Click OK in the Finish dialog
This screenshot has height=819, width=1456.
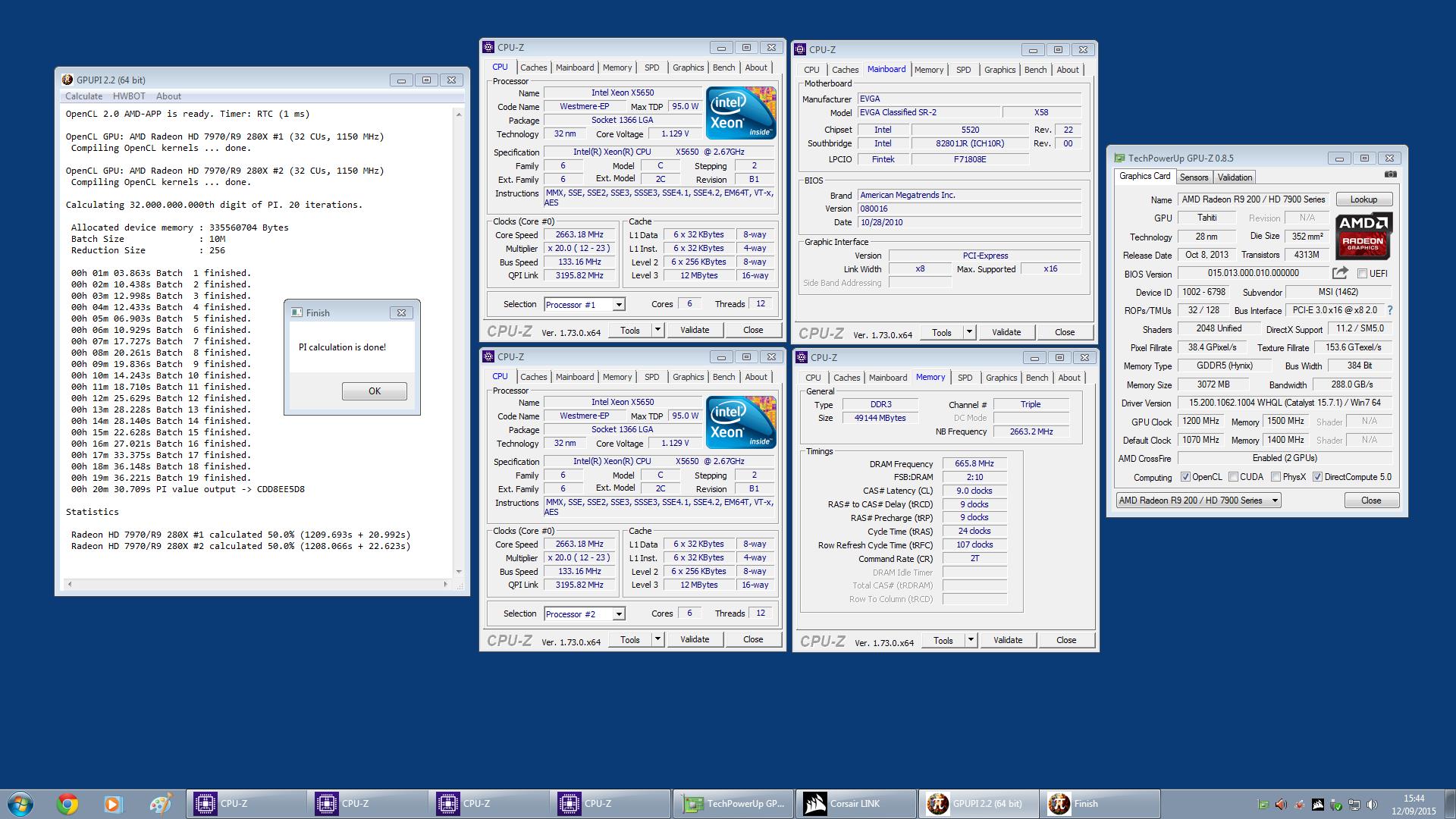coord(375,391)
